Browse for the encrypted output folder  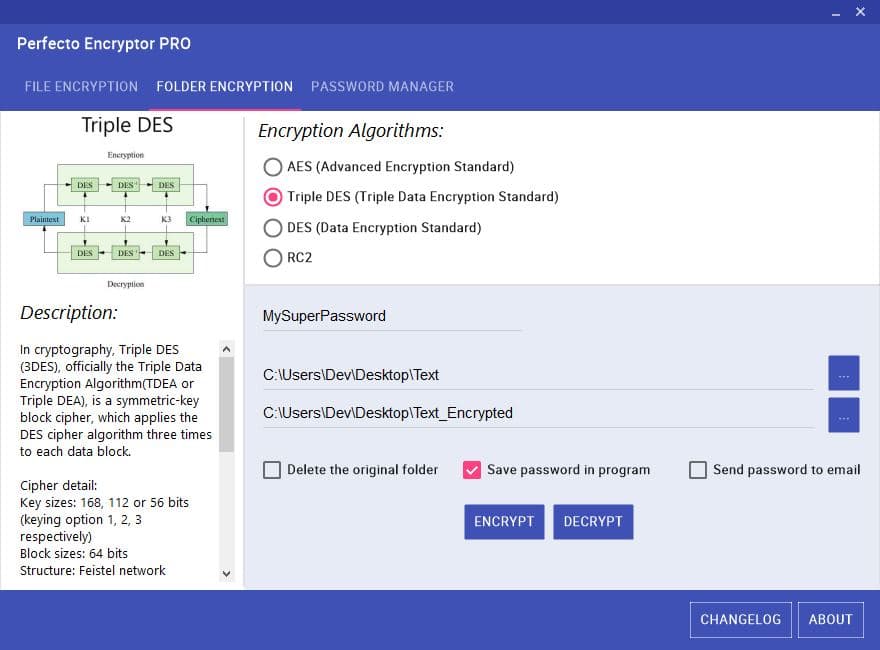point(843,414)
